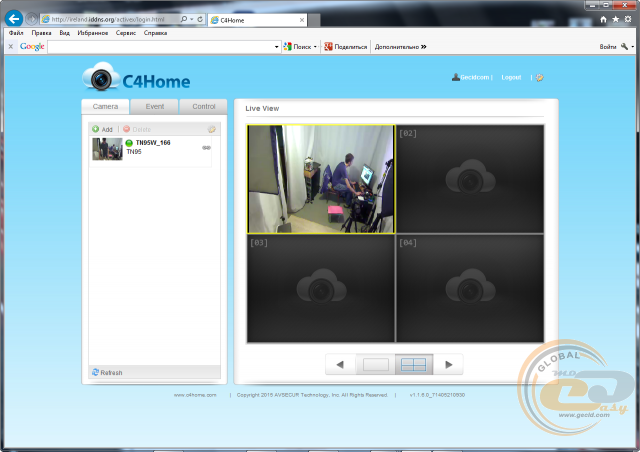Image resolution: width=640 pixels, height=452 pixels.
Task: Select the live camera feed in channel one
Action: click(x=321, y=179)
